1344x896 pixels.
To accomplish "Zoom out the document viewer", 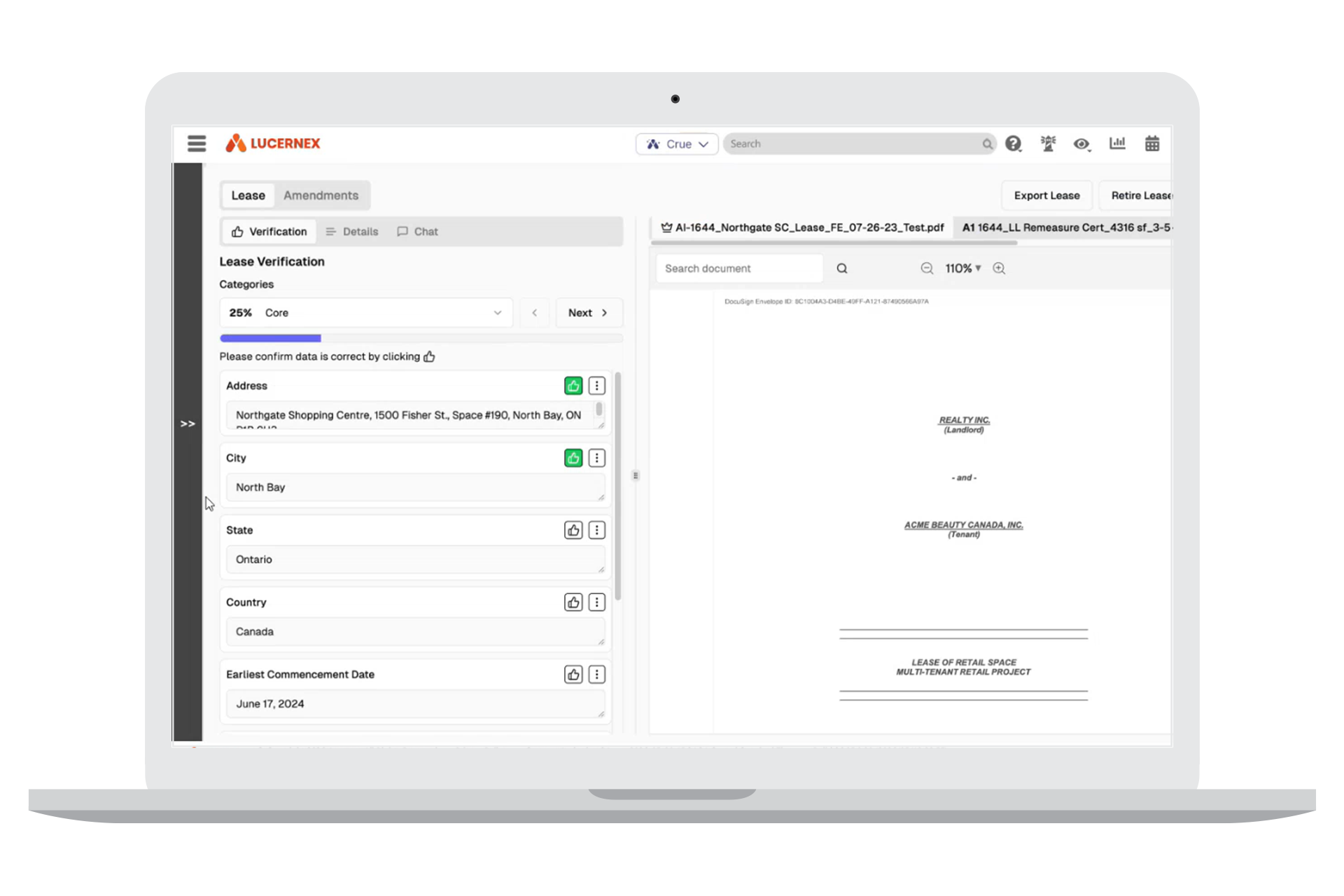I will pyautogui.click(x=927, y=268).
